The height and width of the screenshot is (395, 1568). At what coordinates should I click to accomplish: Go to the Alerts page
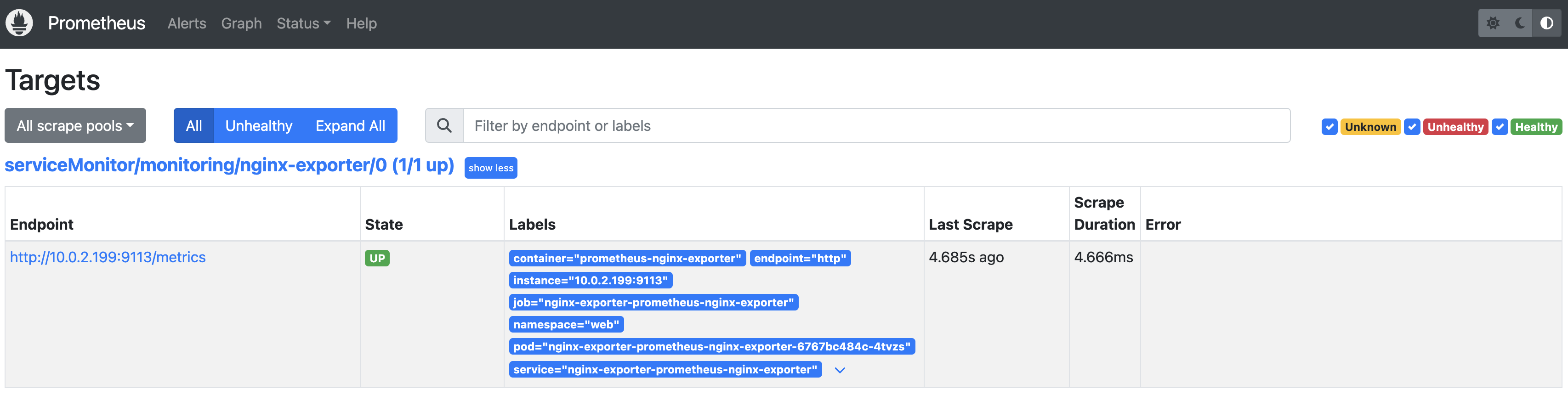tap(187, 23)
